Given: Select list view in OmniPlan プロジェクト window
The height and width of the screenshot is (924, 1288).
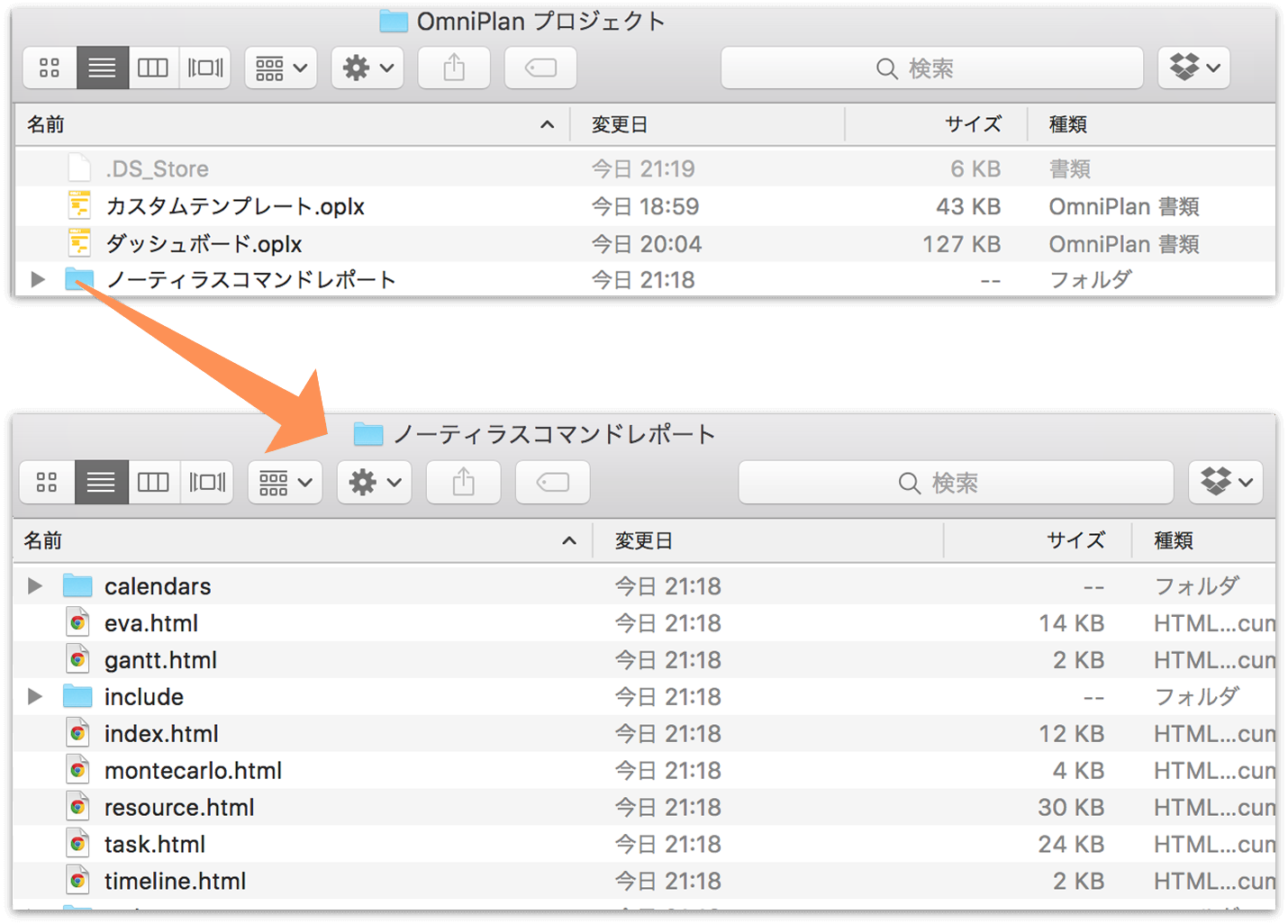Looking at the screenshot, I should tap(102, 68).
